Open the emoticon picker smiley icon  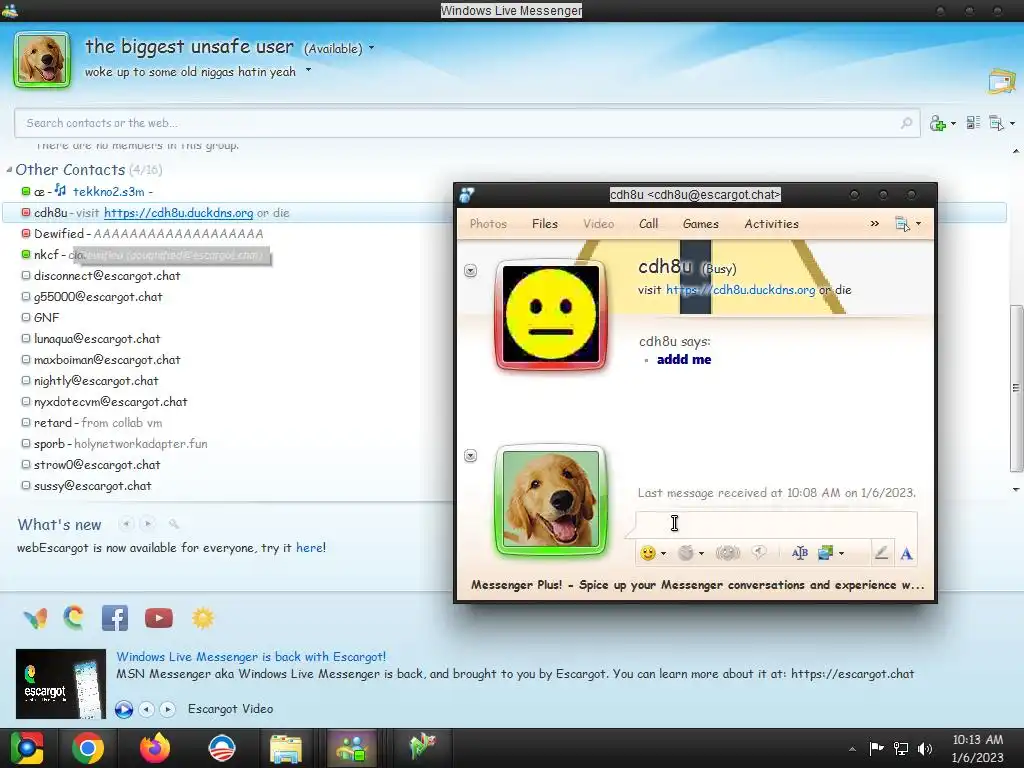click(x=648, y=553)
